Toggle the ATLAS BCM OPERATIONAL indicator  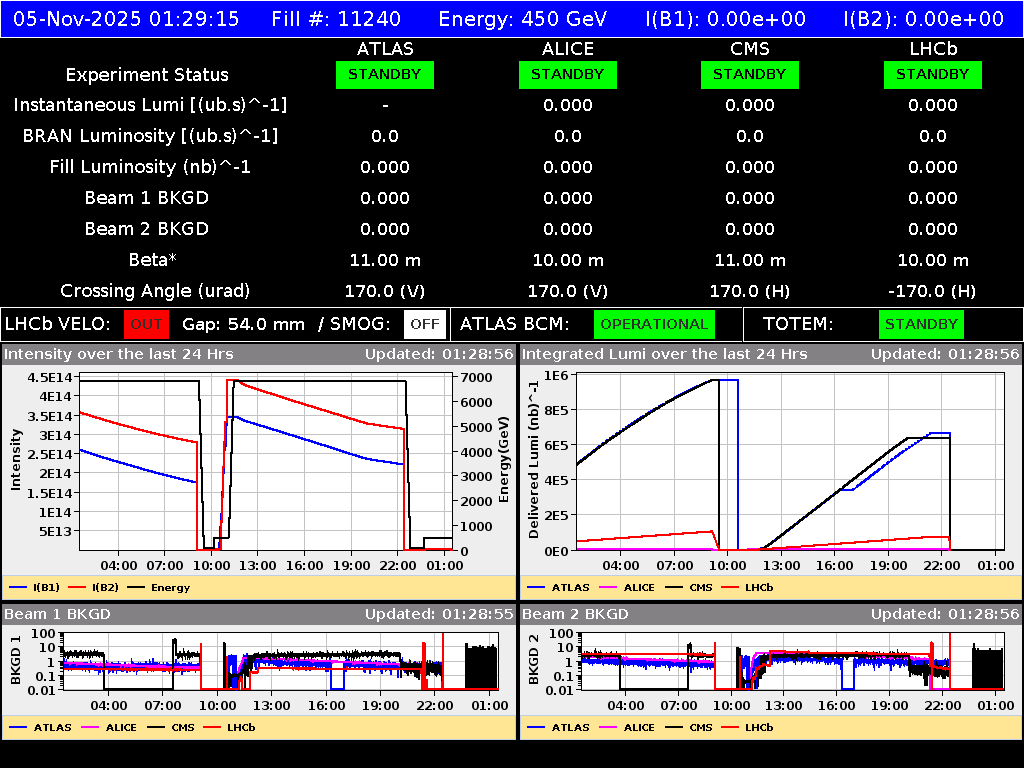(x=654, y=324)
